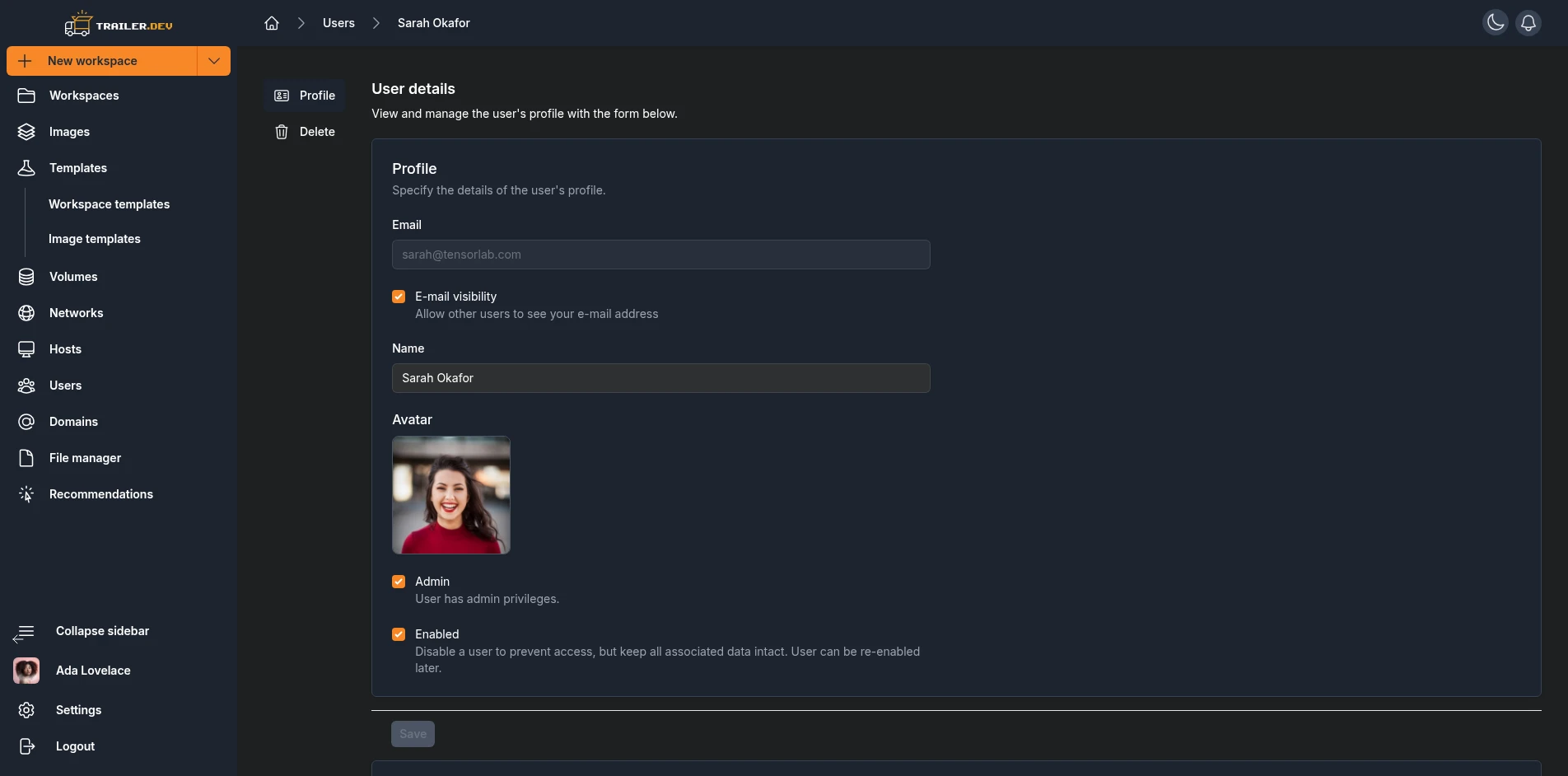1568x776 pixels.
Task: Click the Name input field
Action: point(661,378)
